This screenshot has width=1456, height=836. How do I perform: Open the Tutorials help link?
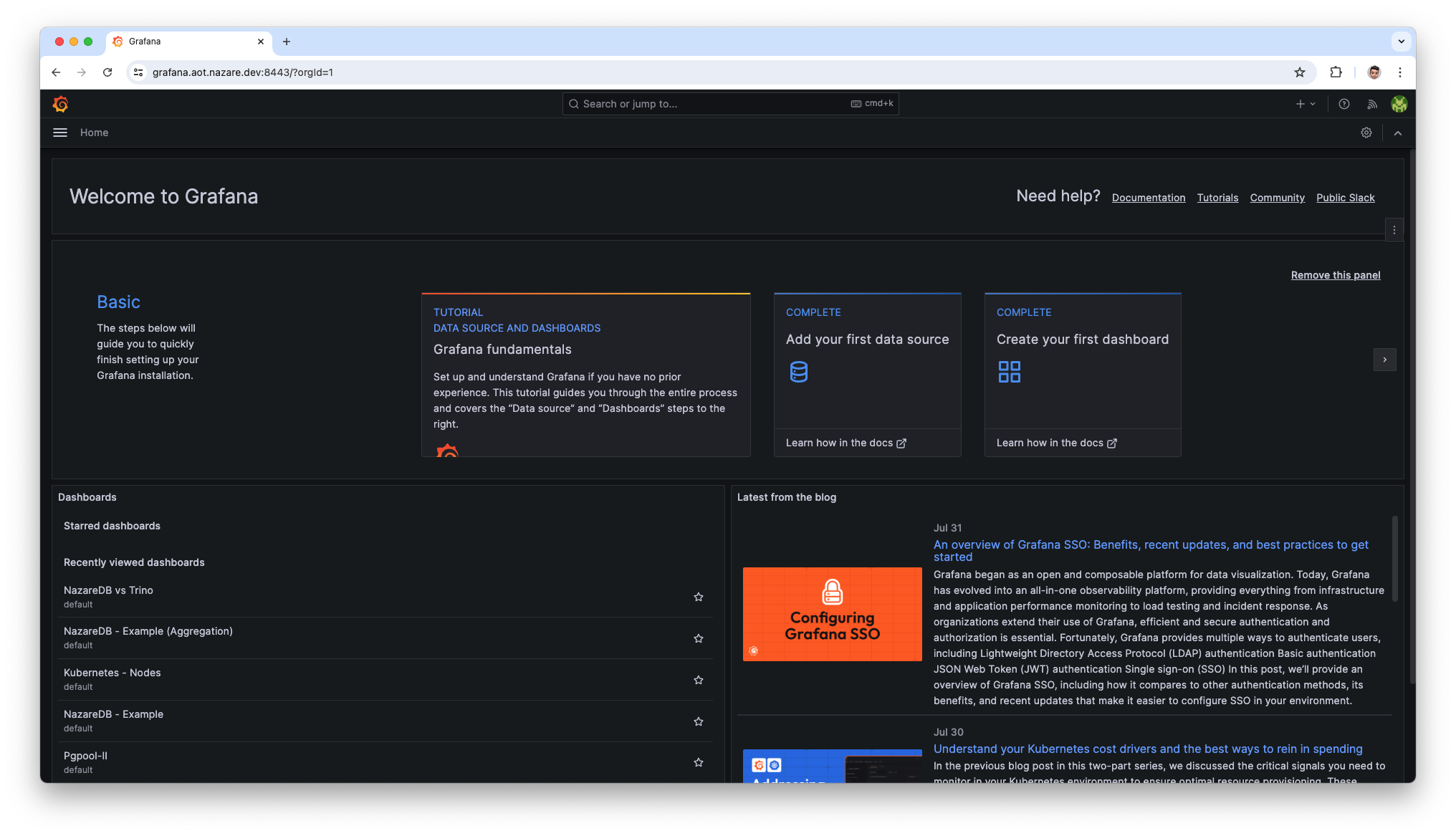tap(1217, 198)
